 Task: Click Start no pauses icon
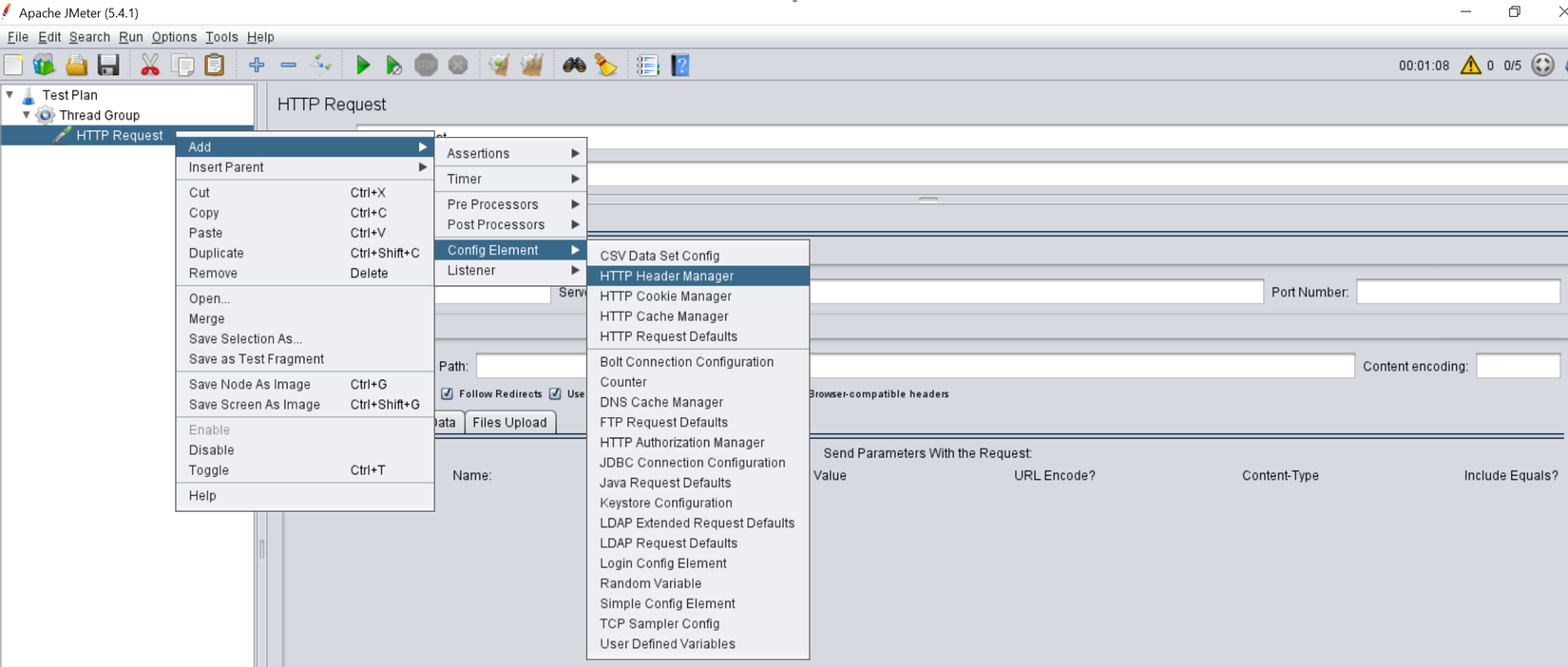click(393, 65)
